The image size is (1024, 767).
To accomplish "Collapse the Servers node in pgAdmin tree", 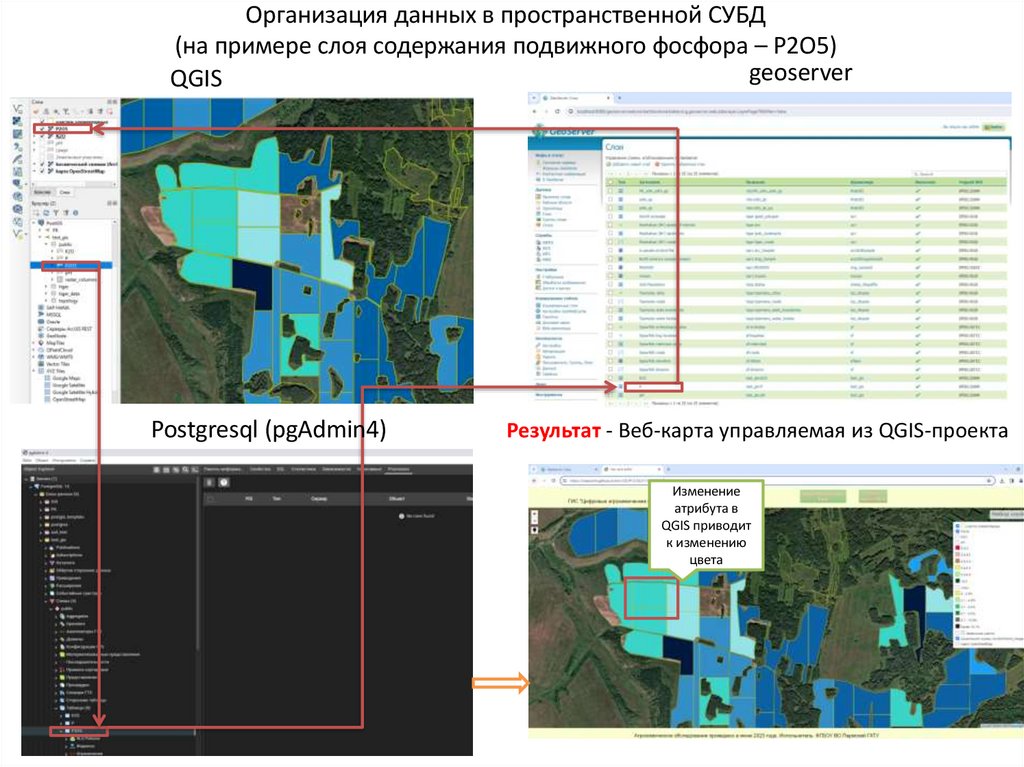I will coord(26,479).
